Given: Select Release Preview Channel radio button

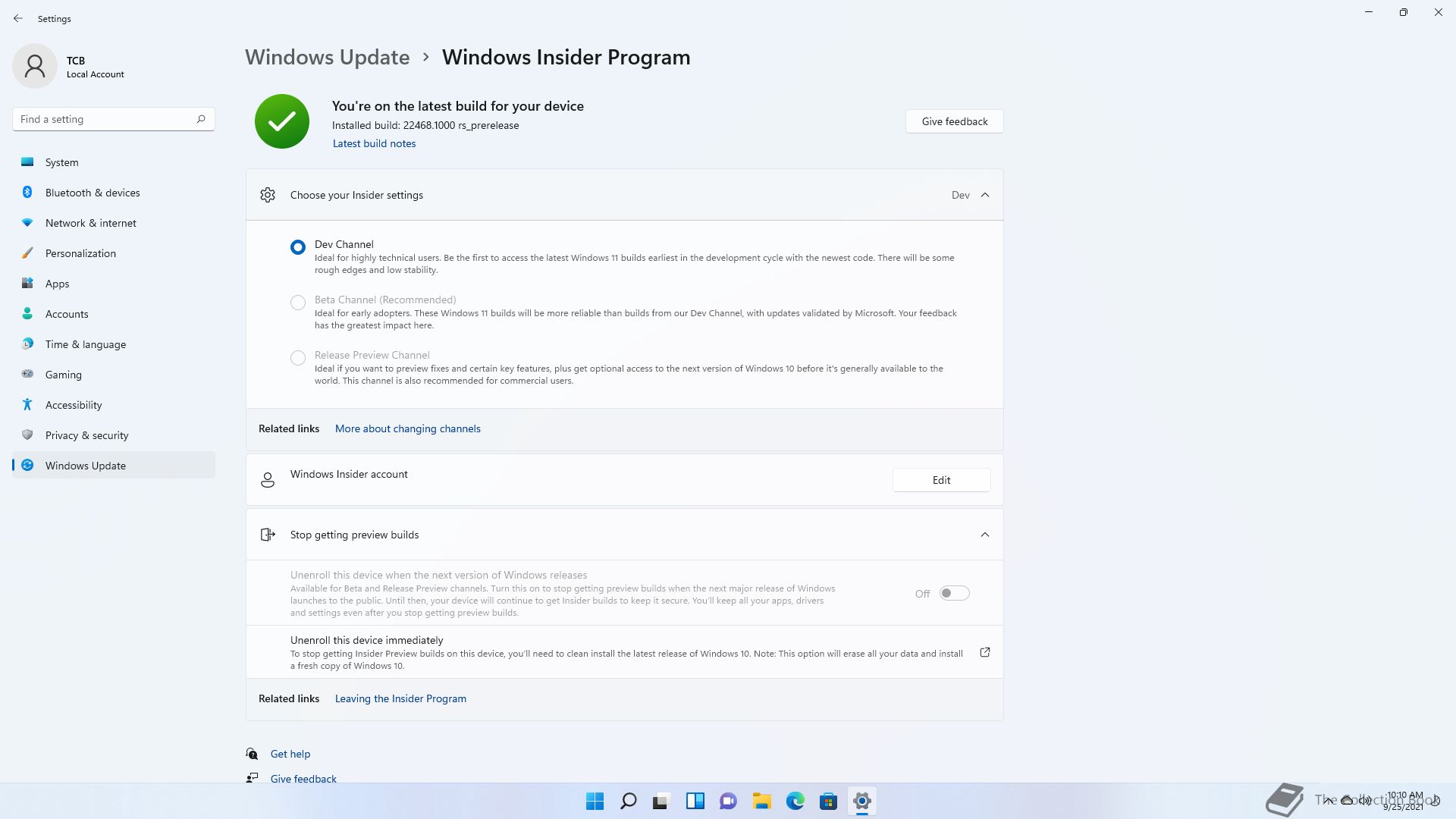Looking at the screenshot, I should (298, 358).
